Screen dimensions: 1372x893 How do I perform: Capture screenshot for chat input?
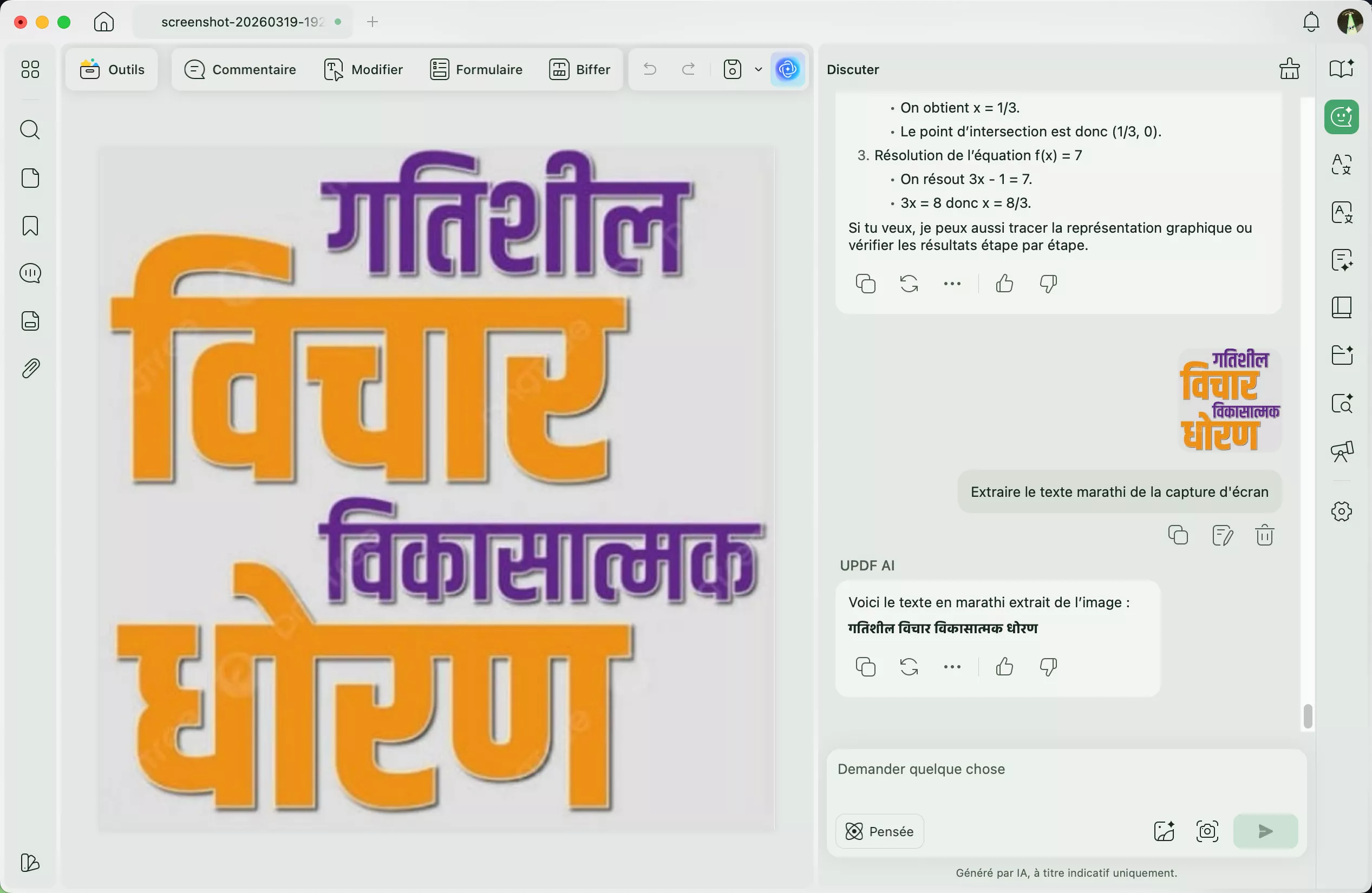pyautogui.click(x=1207, y=831)
